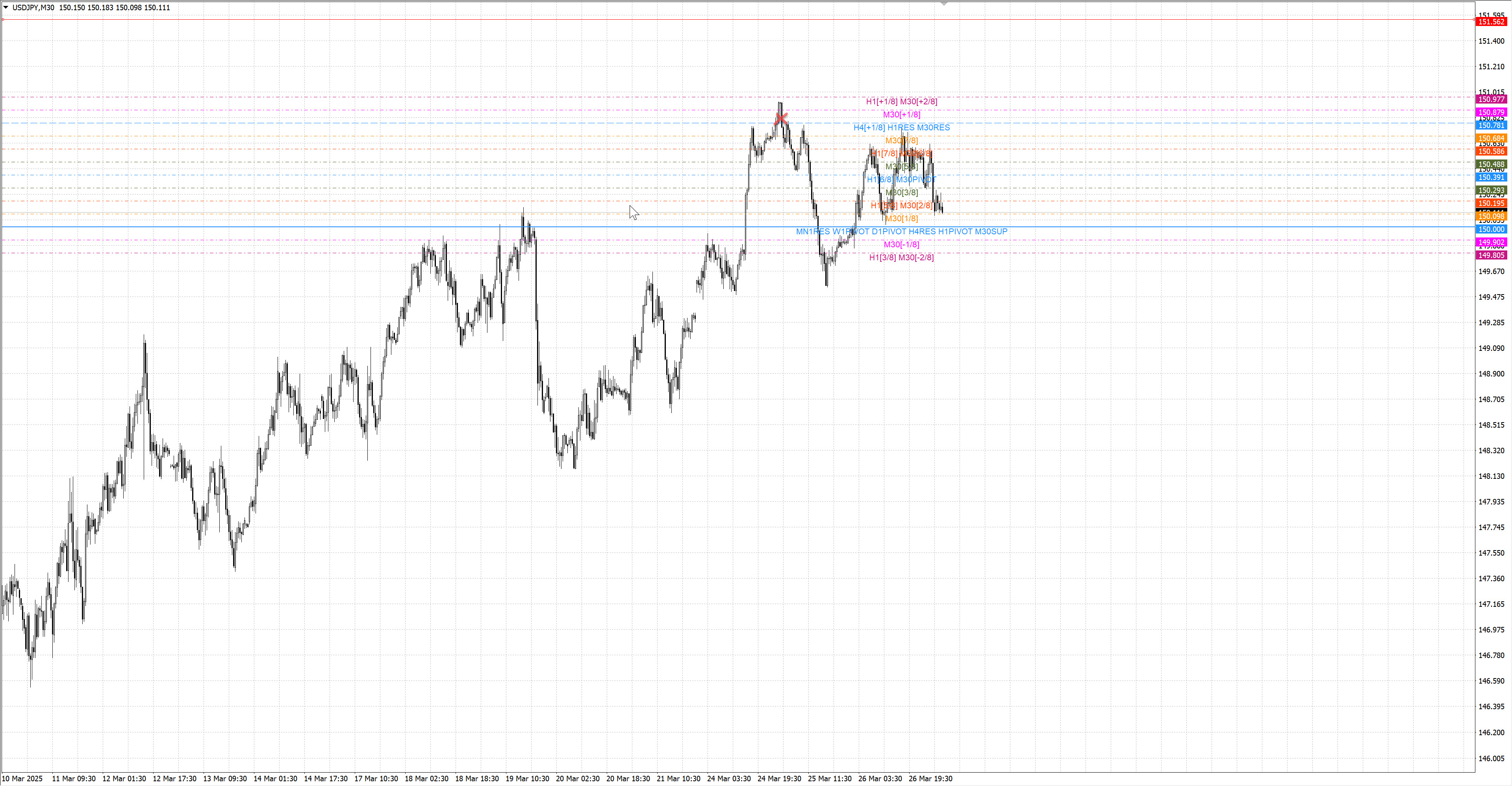1512x786 pixels.
Task: Click the 10 Mar 2025 date label
Action: point(22,779)
